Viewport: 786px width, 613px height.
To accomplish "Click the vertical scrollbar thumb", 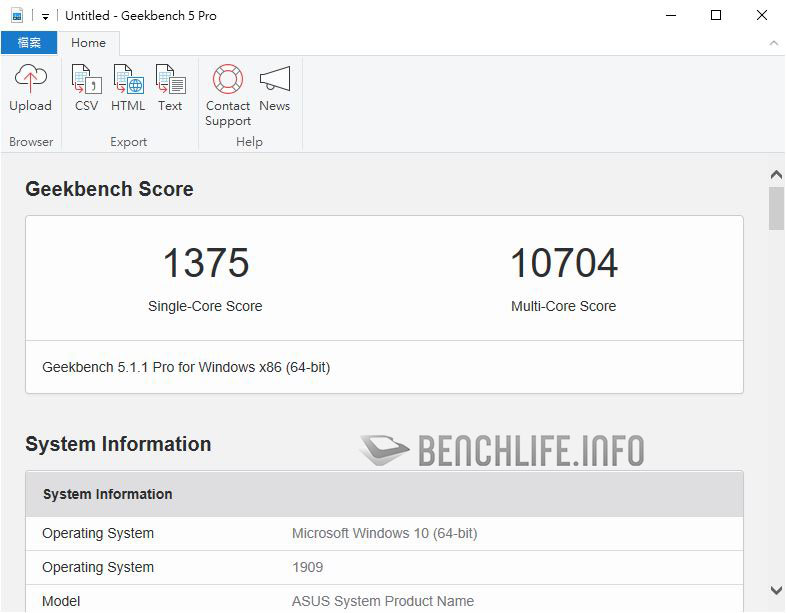I will point(776,209).
